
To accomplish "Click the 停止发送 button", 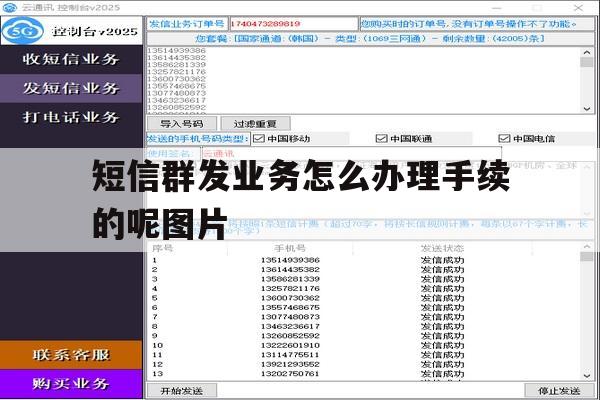I will 559,391.
